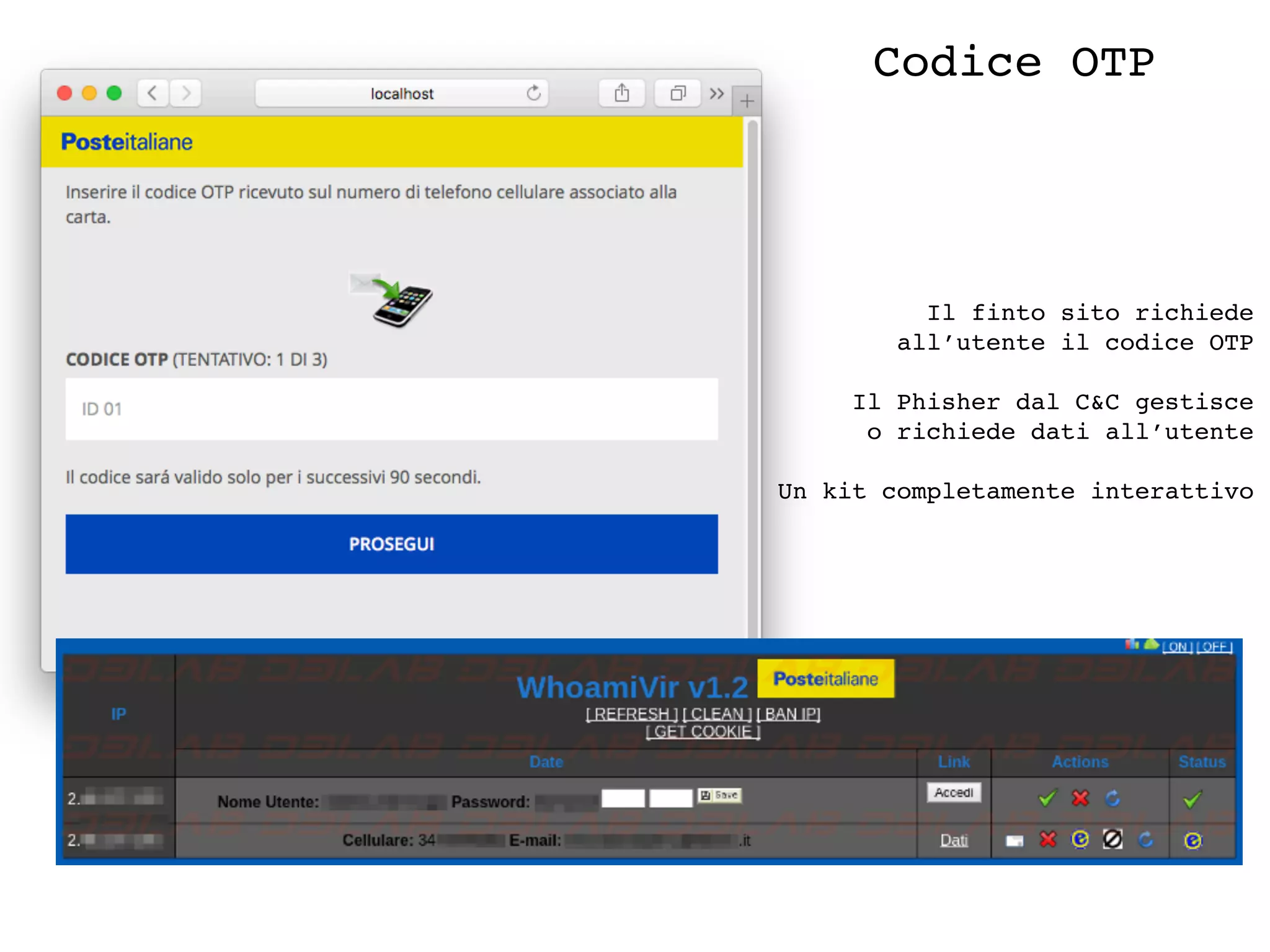The image size is (1270, 952).
Task: Expand the hidden toolbar items chevron
Action: click(717, 94)
